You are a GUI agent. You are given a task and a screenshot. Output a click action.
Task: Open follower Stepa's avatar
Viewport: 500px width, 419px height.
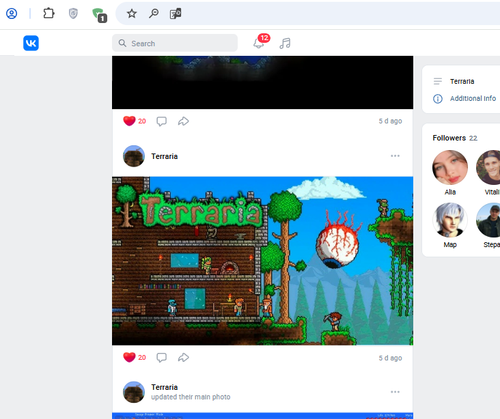click(x=488, y=220)
